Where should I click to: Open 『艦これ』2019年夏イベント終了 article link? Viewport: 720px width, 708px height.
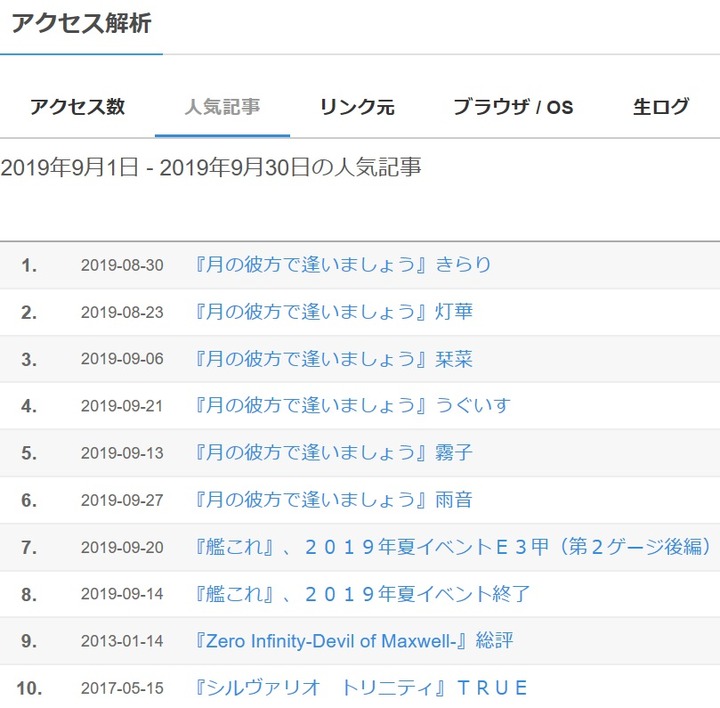[x=362, y=594]
